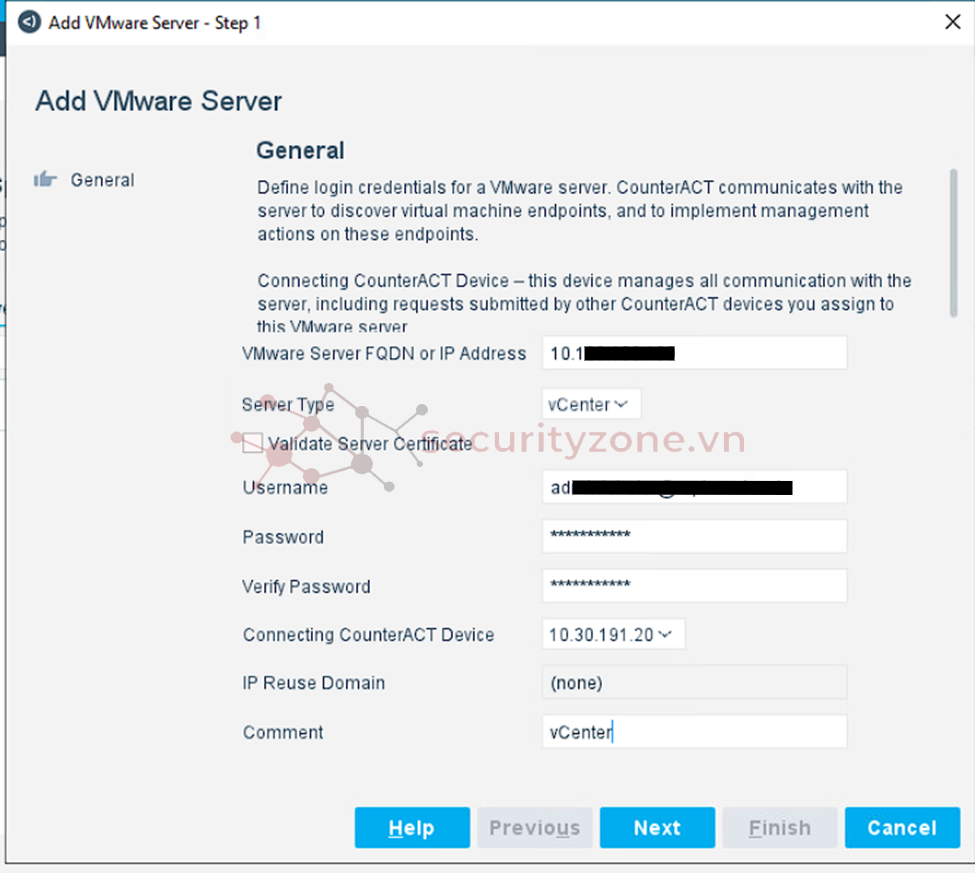
Task: Focus the Verify Password input field
Action: click(694, 586)
